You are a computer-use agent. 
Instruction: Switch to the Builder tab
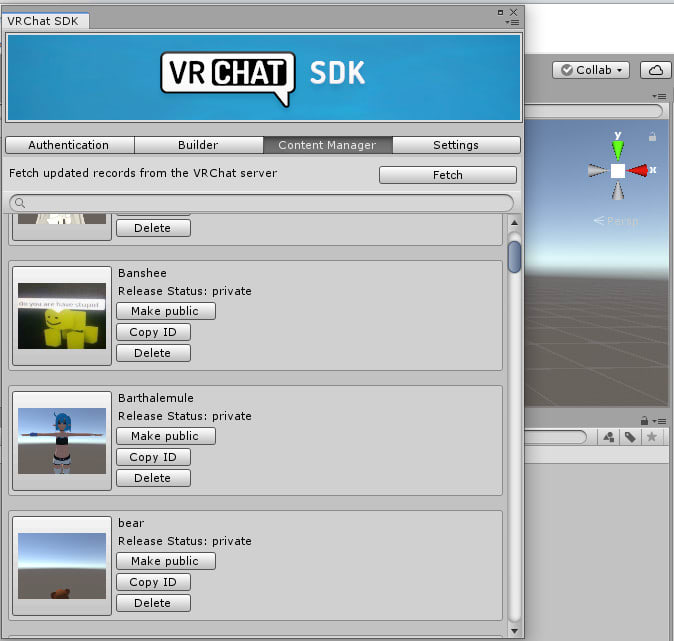[x=199, y=145]
